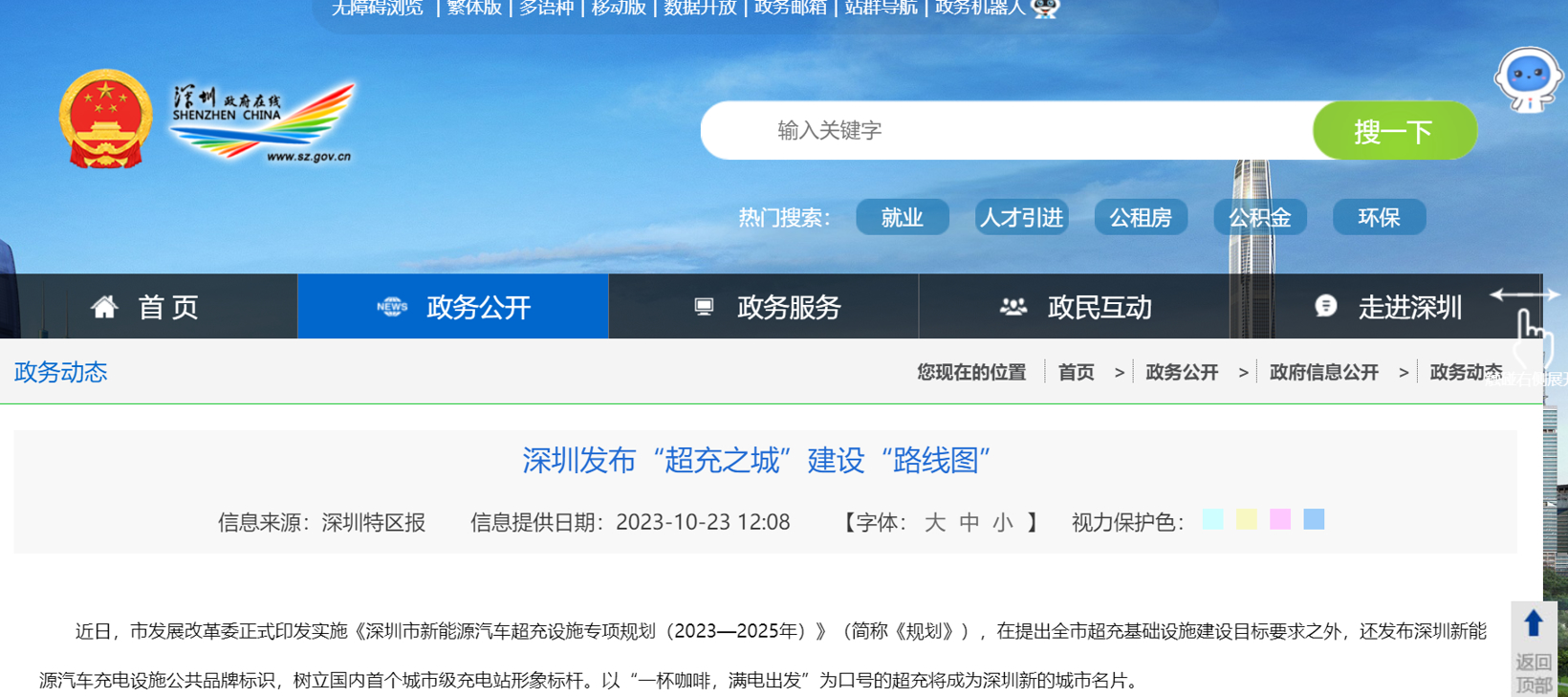Click the 政务机器人 panda icon

[1046, 9]
